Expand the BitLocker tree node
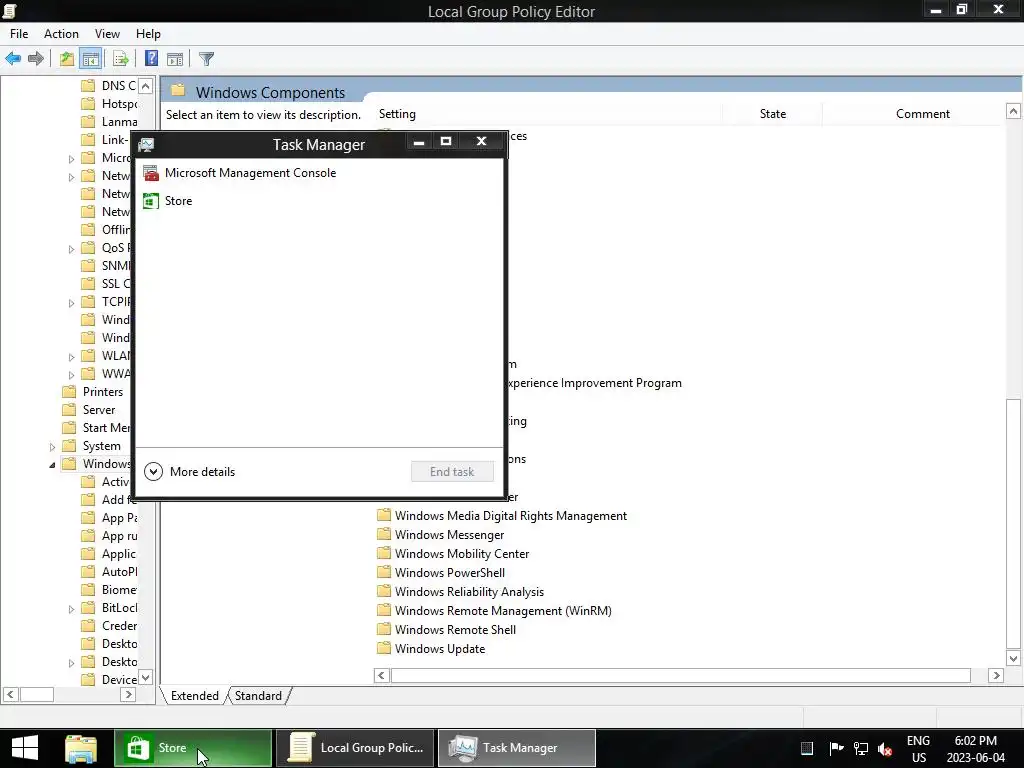Screen dimensions: 1024x768 (x=71, y=609)
